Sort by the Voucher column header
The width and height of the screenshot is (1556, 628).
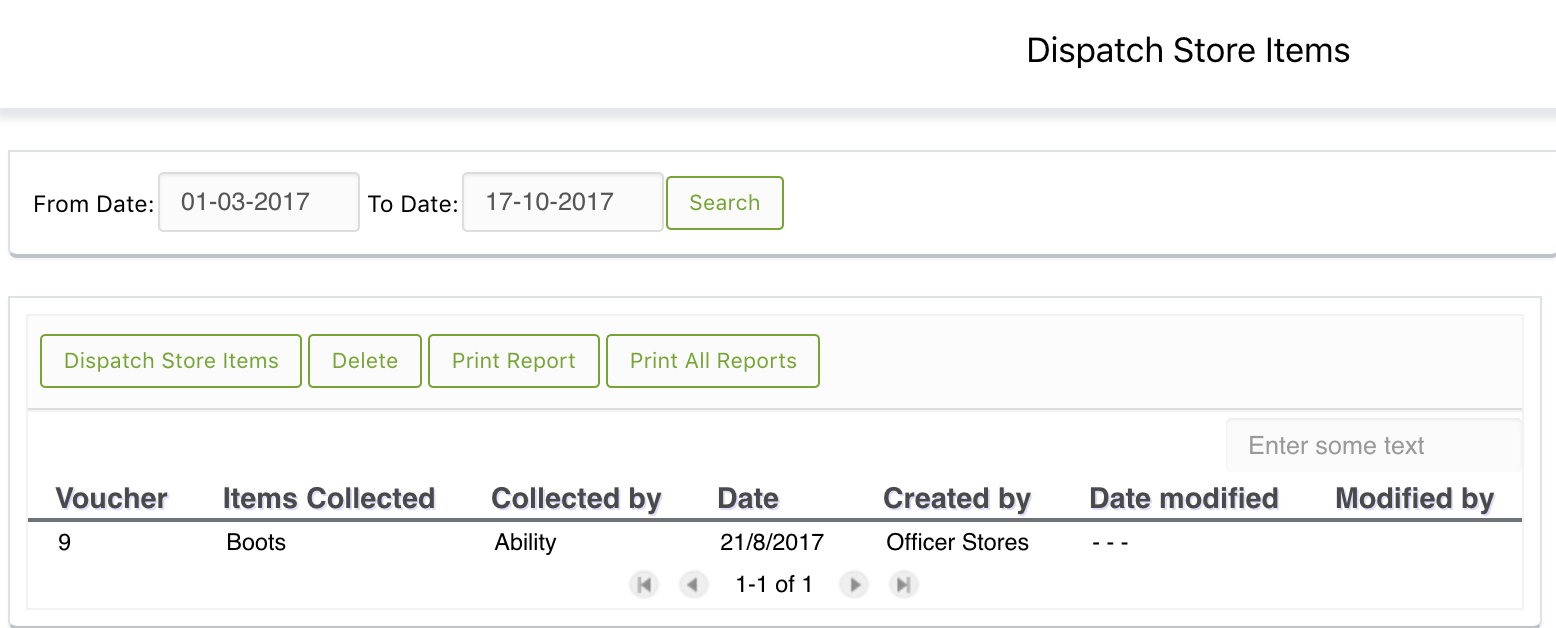coord(112,498)
